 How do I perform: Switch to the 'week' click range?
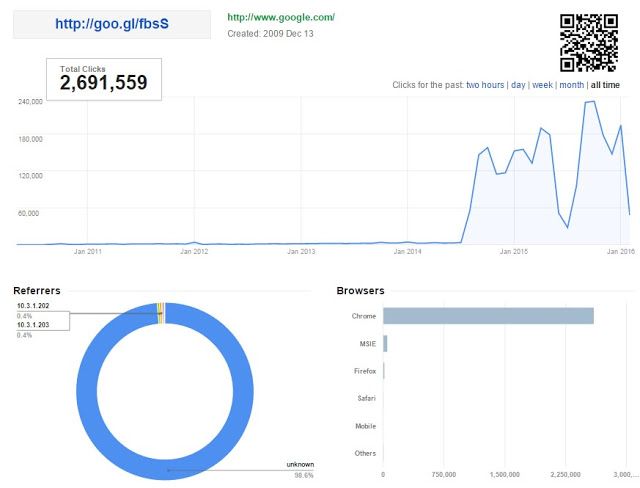542,85
